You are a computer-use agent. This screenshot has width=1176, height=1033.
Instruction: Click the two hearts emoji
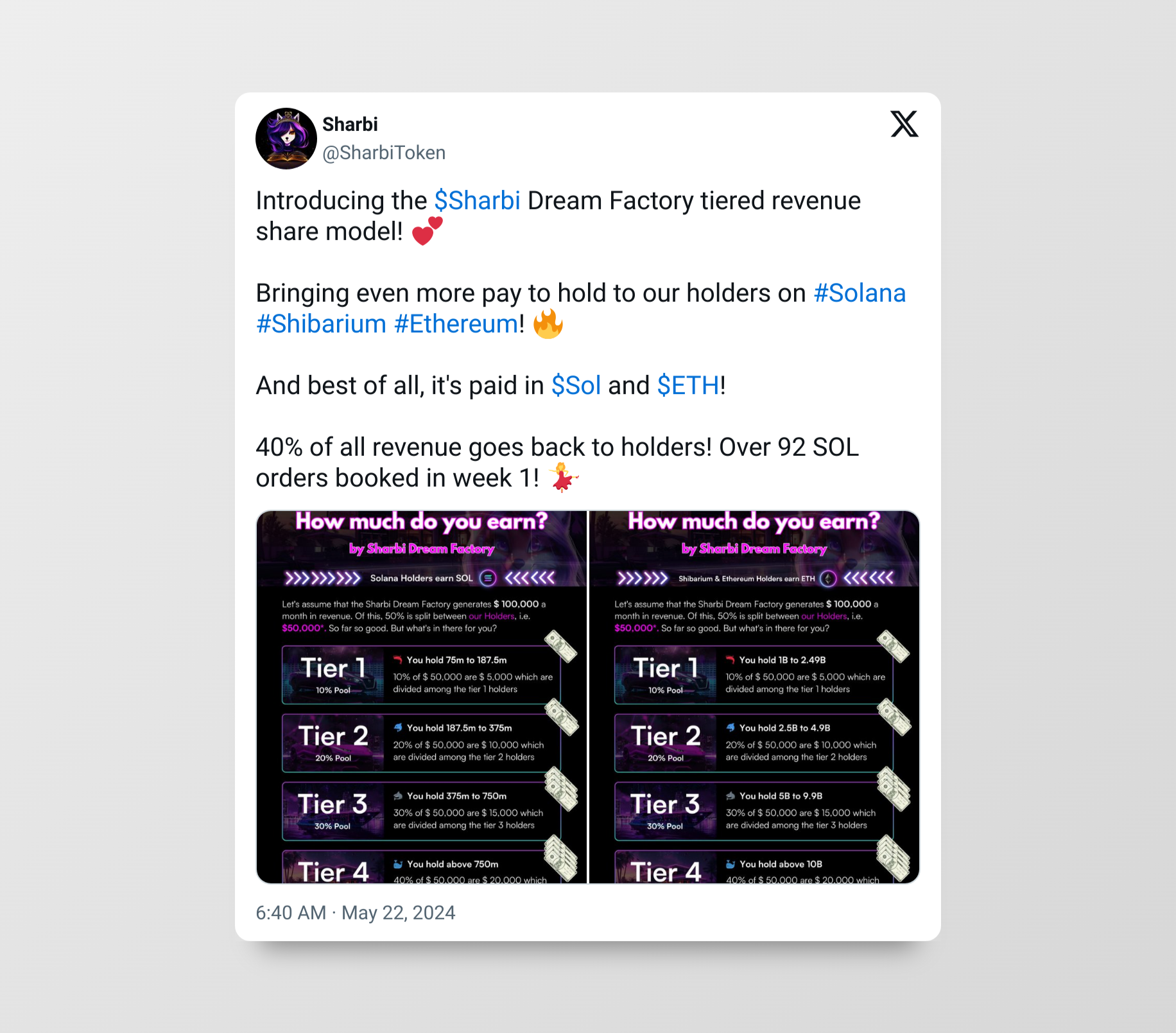pyautogui.click(x=427, y=231)
